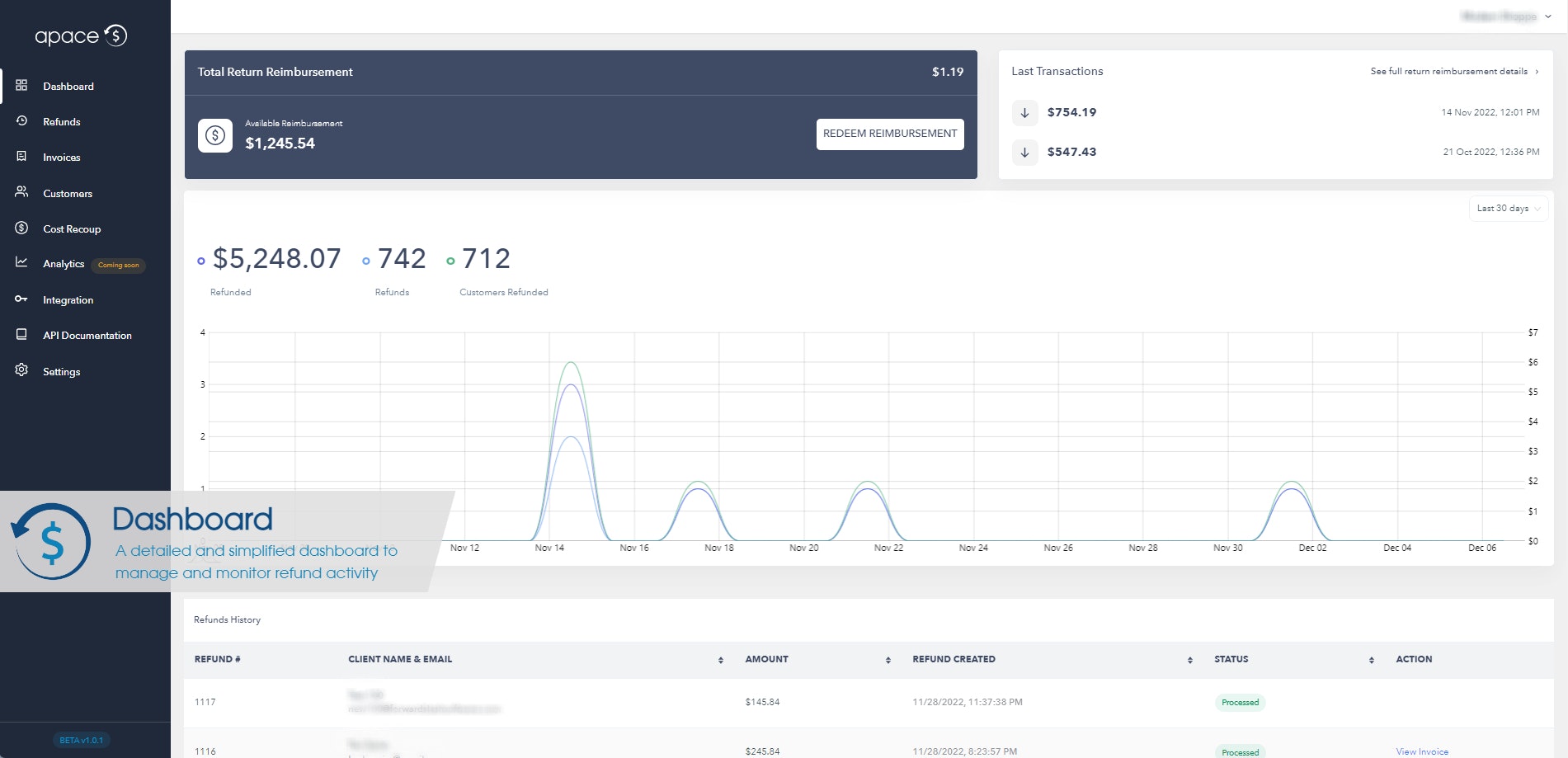
Task: Click the $245.84 amount cell
Action: [762, 751]
